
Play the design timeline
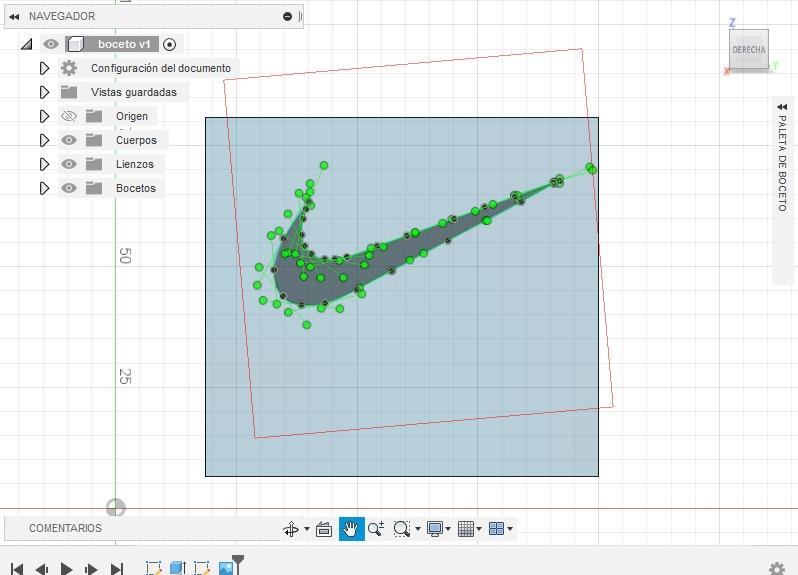pyautogui.click(x=66, y=568)
